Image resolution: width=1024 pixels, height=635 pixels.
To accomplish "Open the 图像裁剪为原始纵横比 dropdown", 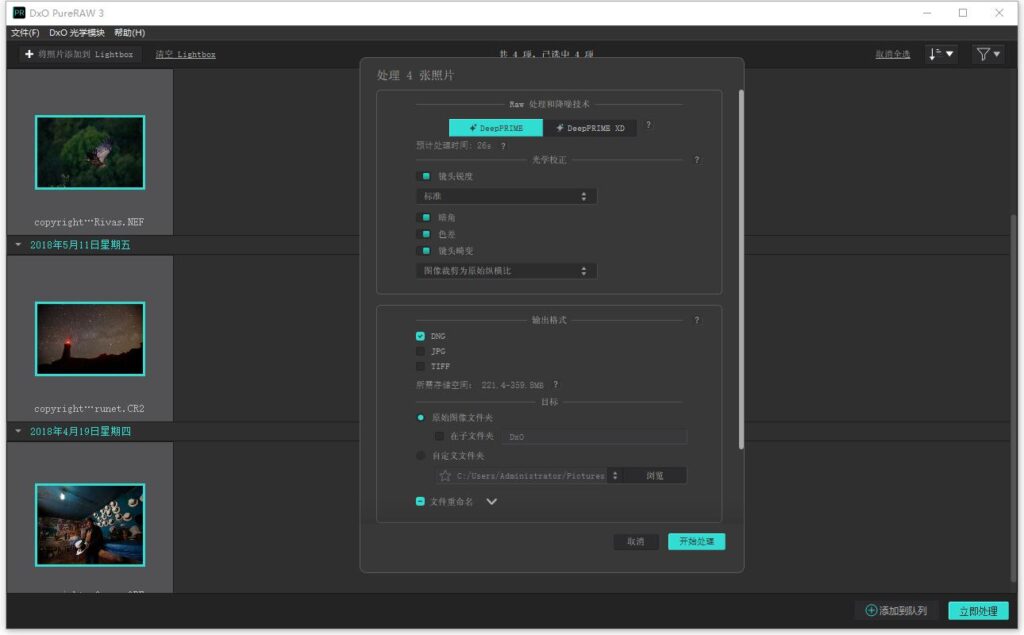I will point(506,270).
